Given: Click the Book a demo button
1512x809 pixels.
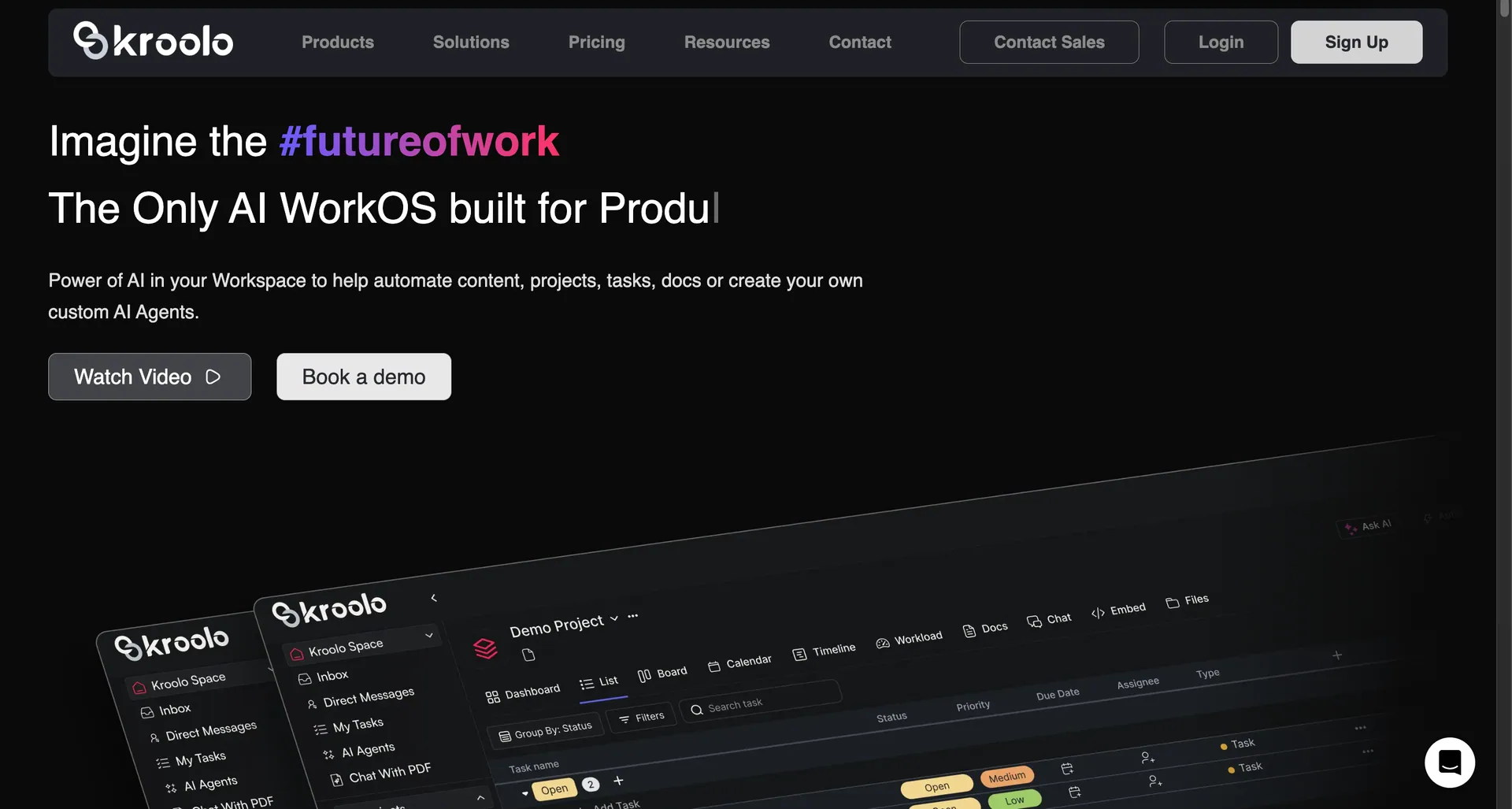Looking at the screenshot, I should 364,377.
